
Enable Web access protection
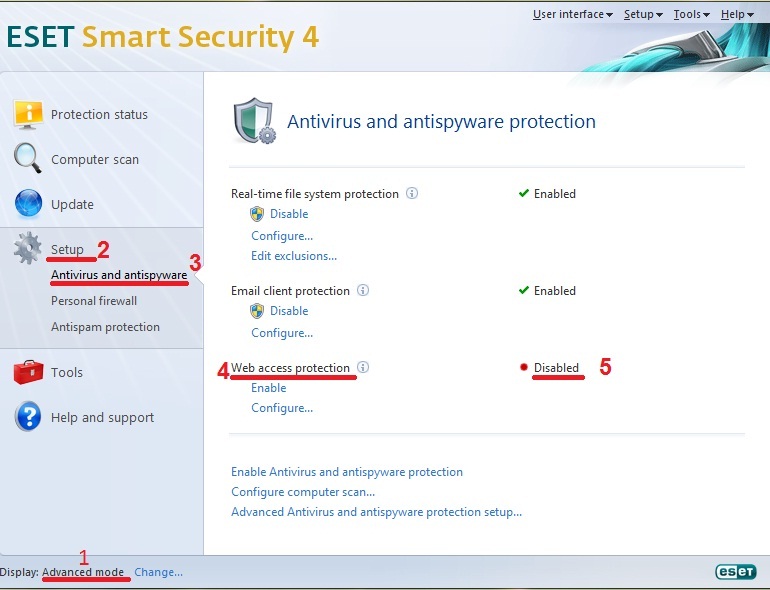(269, 388)
